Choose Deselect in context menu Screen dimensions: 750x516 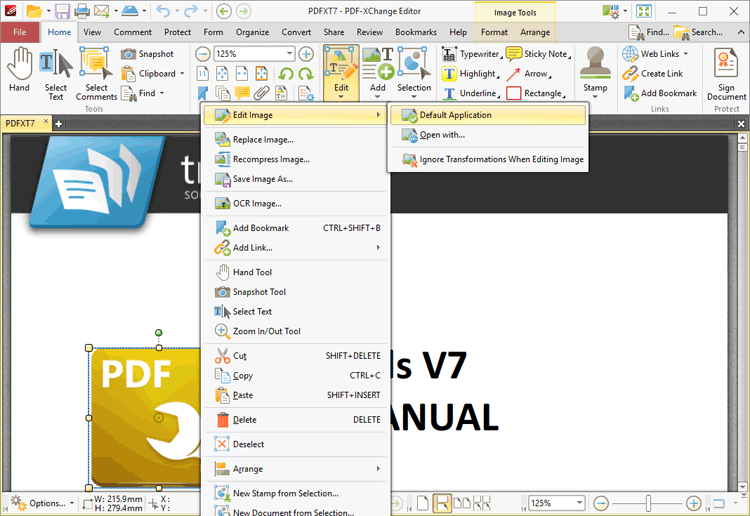point(297,444)
